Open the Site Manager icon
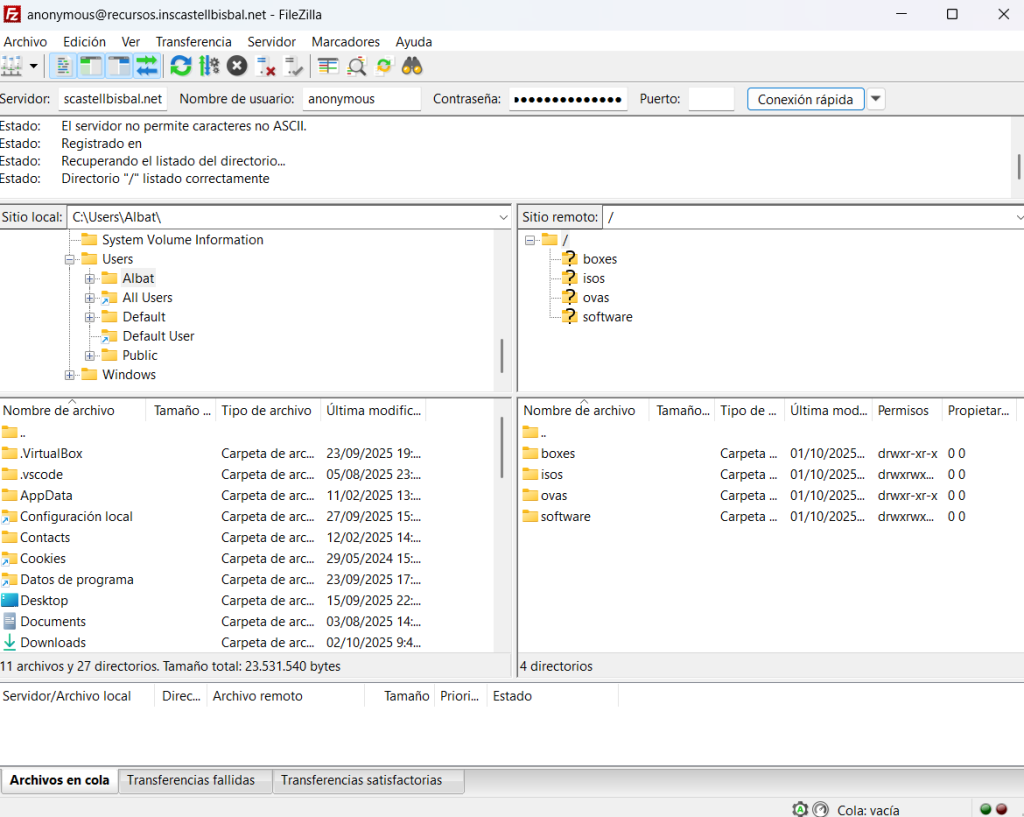The image size is (1024, 817). tap(12, 66)
